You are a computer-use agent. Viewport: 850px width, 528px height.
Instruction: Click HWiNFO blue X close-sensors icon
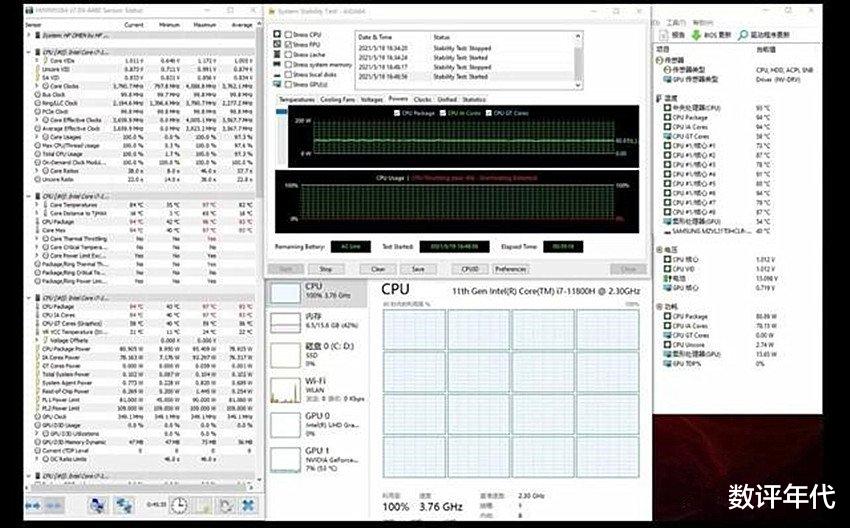click(248, 506)
